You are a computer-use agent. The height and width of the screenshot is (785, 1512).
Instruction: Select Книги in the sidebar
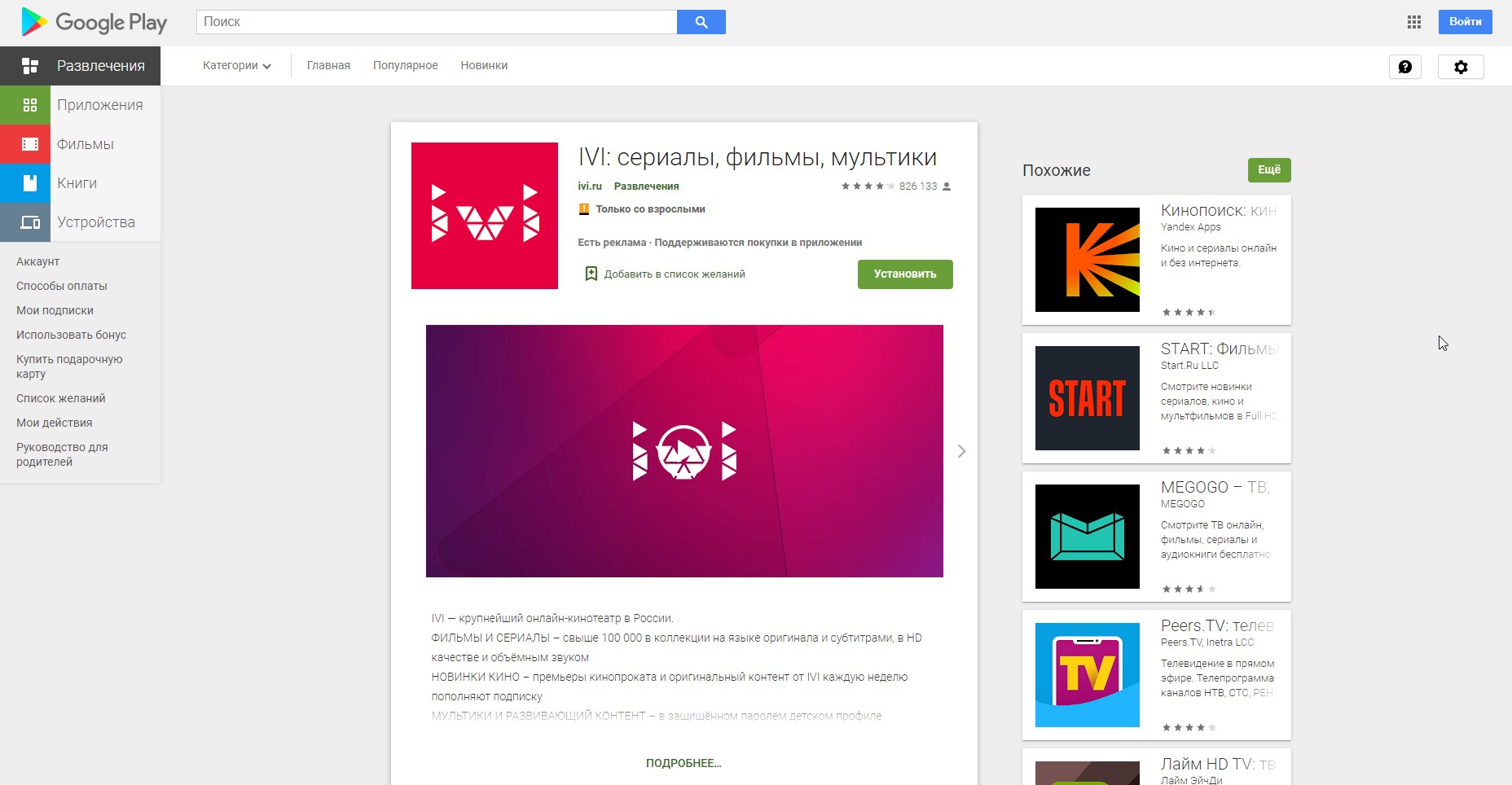coord(77,183)
